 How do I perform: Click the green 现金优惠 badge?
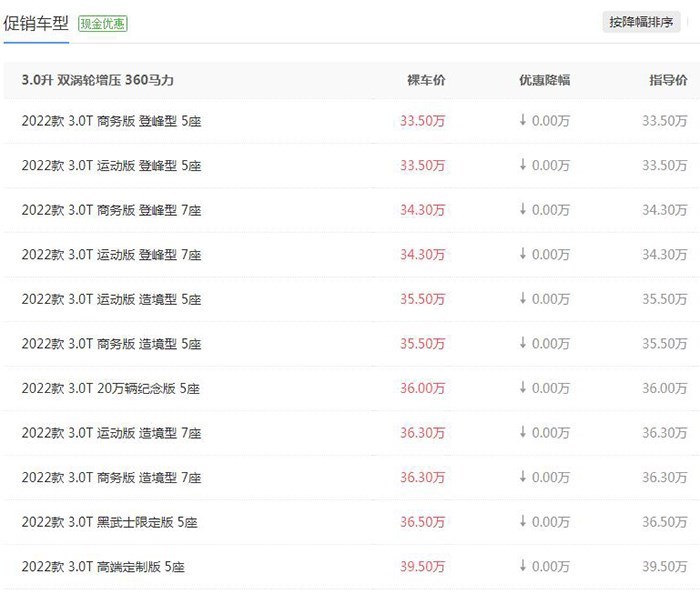(103, 24)
